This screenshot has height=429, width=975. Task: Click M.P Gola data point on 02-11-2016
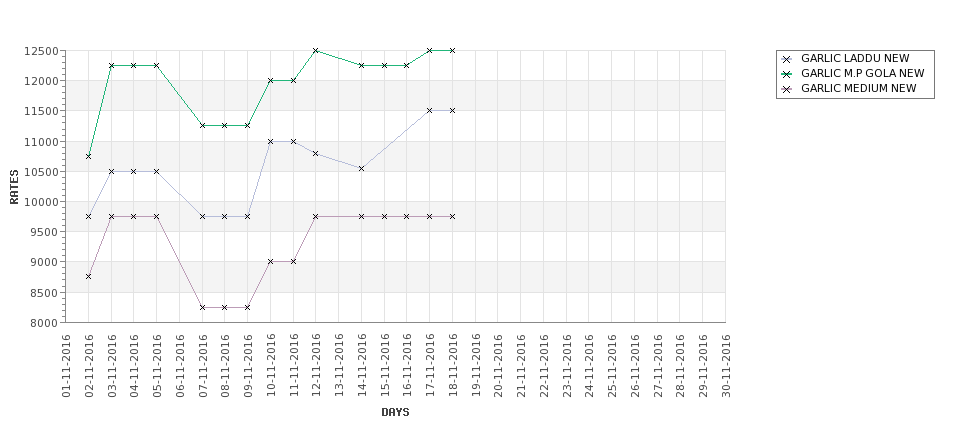click(88, 156)
